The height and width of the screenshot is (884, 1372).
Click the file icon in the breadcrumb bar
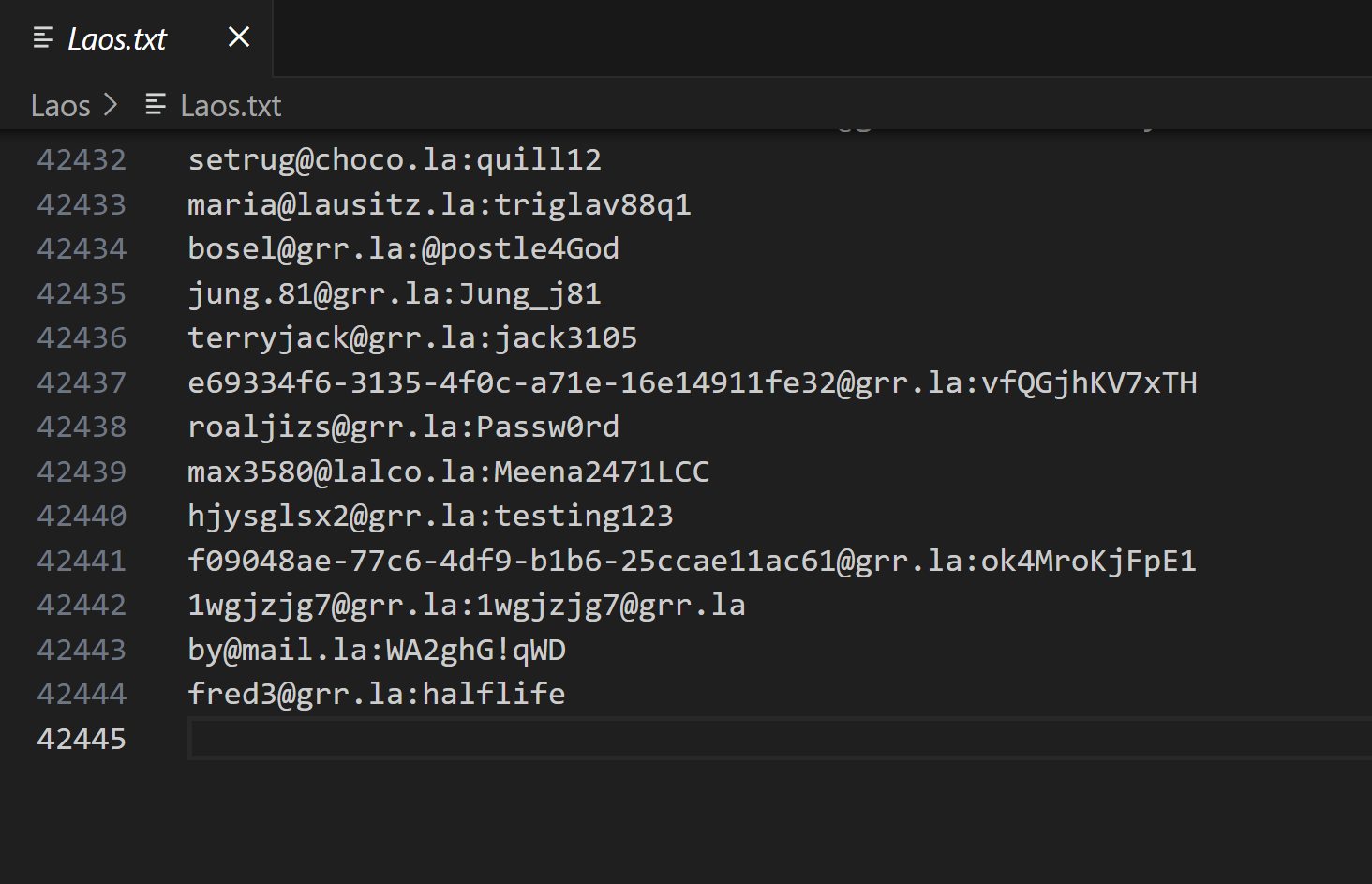click(x=156, y=105)
